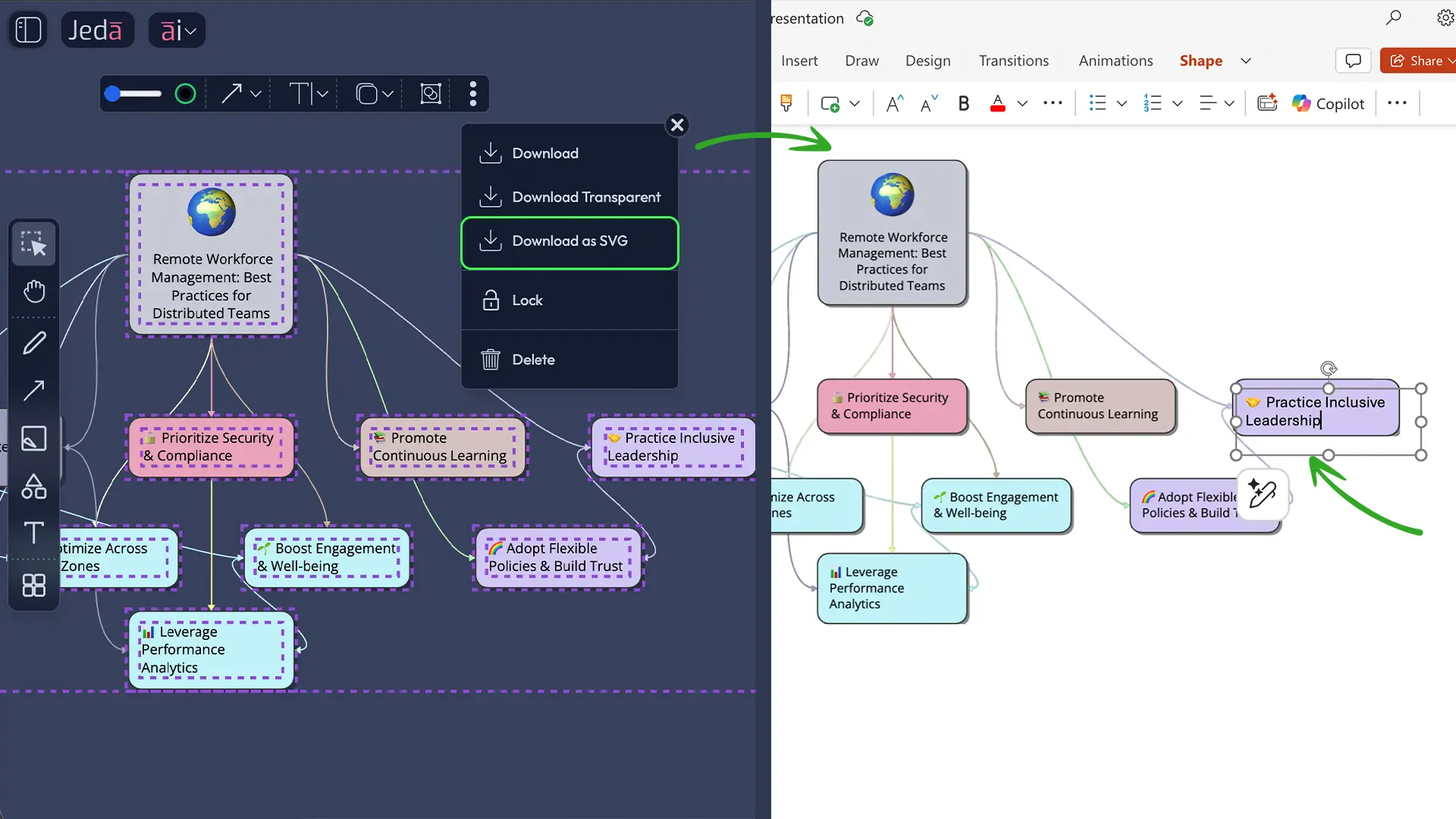The width and height of the screenshot is (1456, 819).
Task: Toggle bold formatting in ribbon
Action: click(x=963, y=104)
